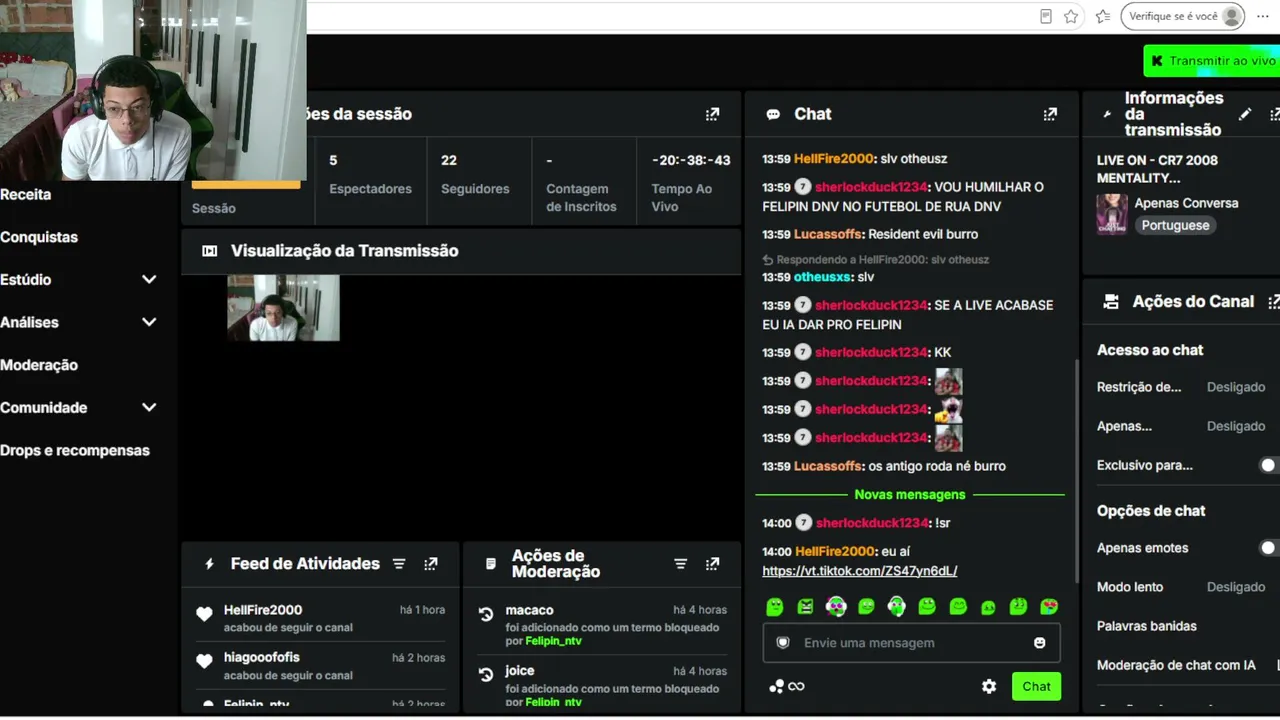Insert the headphone emote covering its mouth
The image size is (1280, 720).
897,606
